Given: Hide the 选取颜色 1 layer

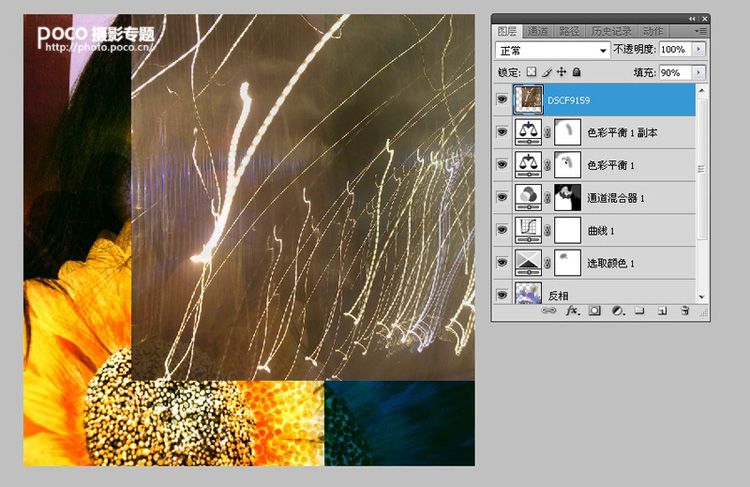Looking at the screenshot, I should [x=502, y=262].
